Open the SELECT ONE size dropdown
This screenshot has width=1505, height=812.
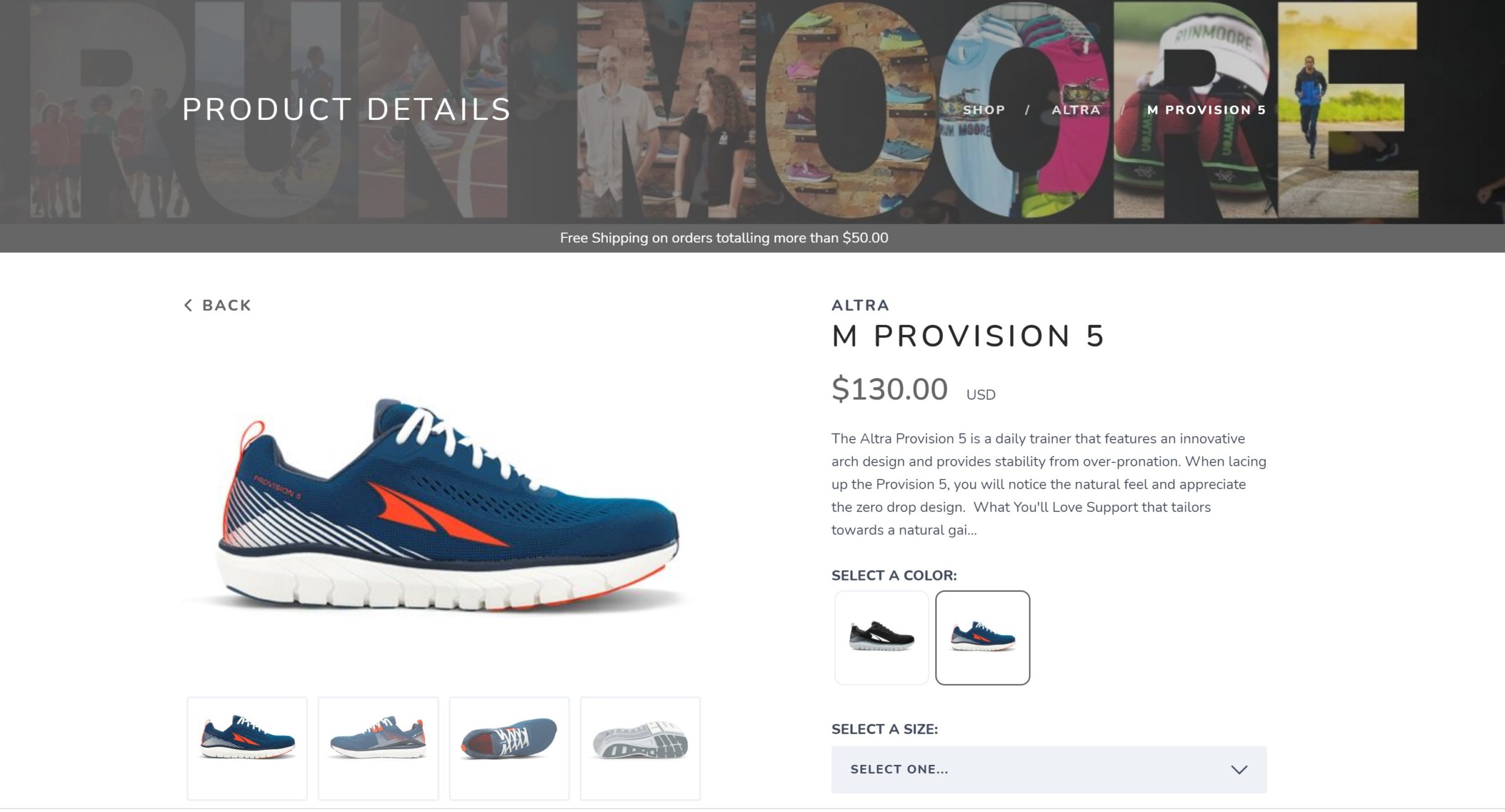1049,770
